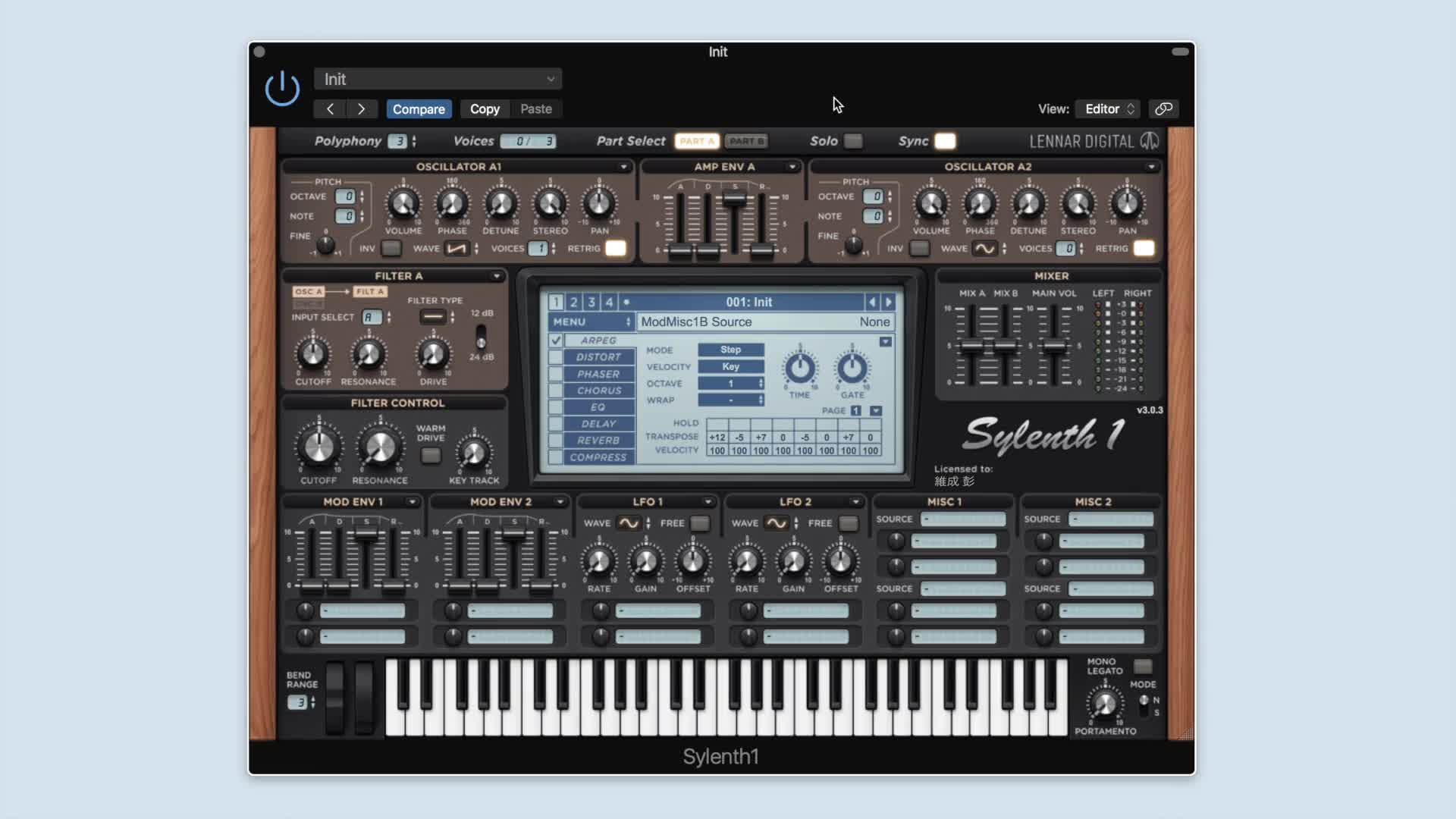Expand the Oscillator A1 section menu arrow

click(x=623, y=167)
